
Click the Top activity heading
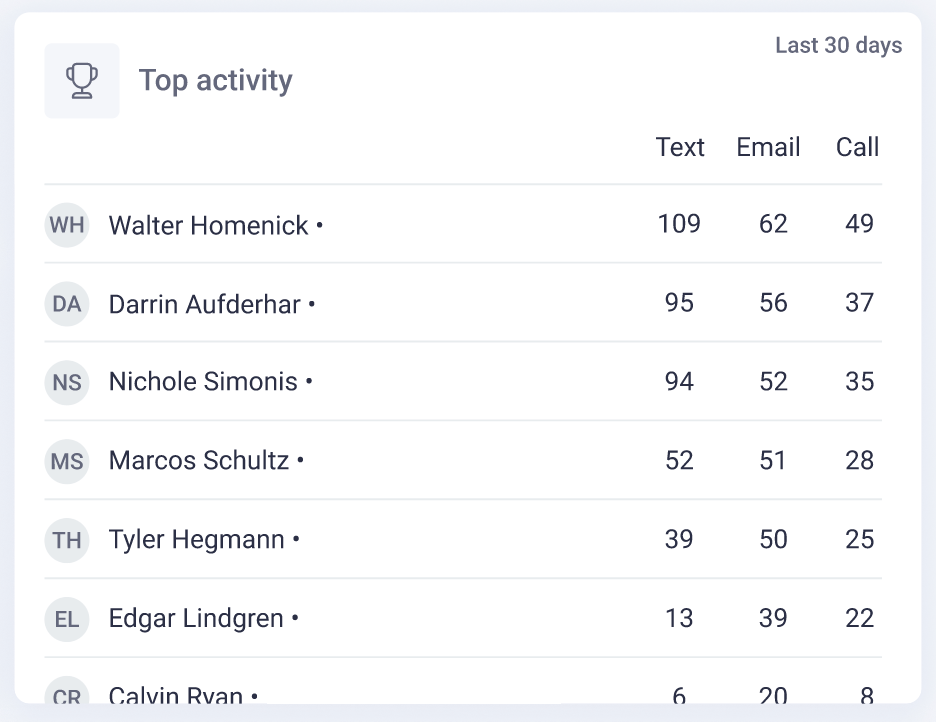click(215, 81)
